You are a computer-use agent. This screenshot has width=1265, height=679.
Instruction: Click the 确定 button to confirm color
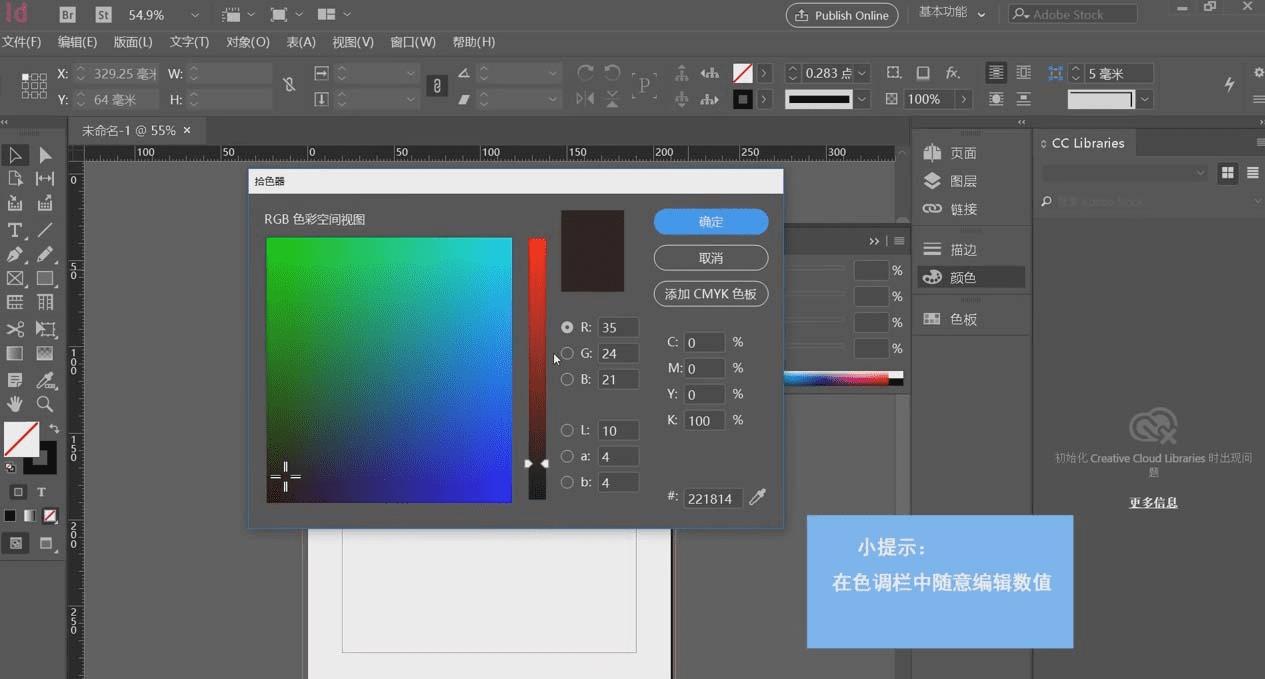(x=710, y=221)
